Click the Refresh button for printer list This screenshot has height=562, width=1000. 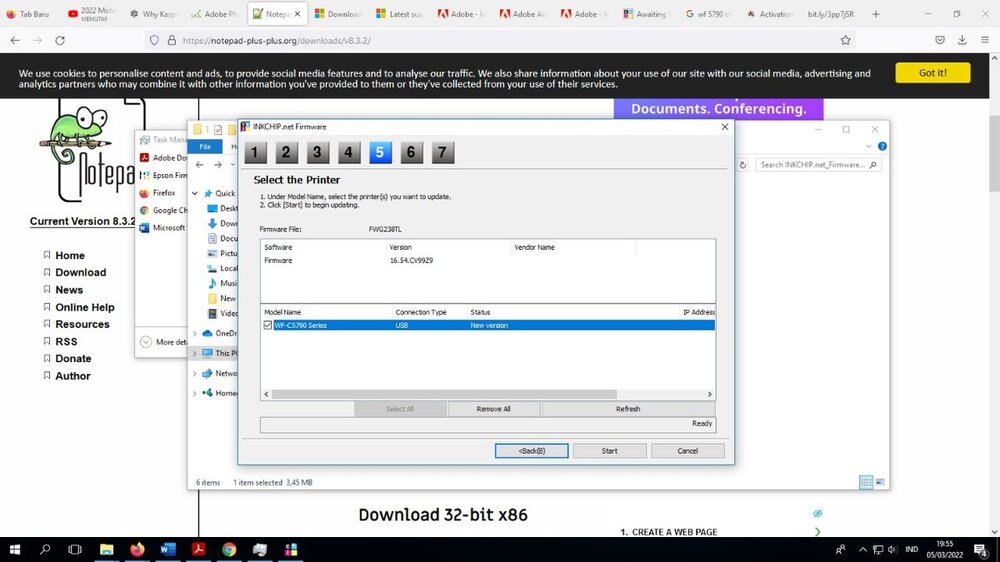point(628,409)
